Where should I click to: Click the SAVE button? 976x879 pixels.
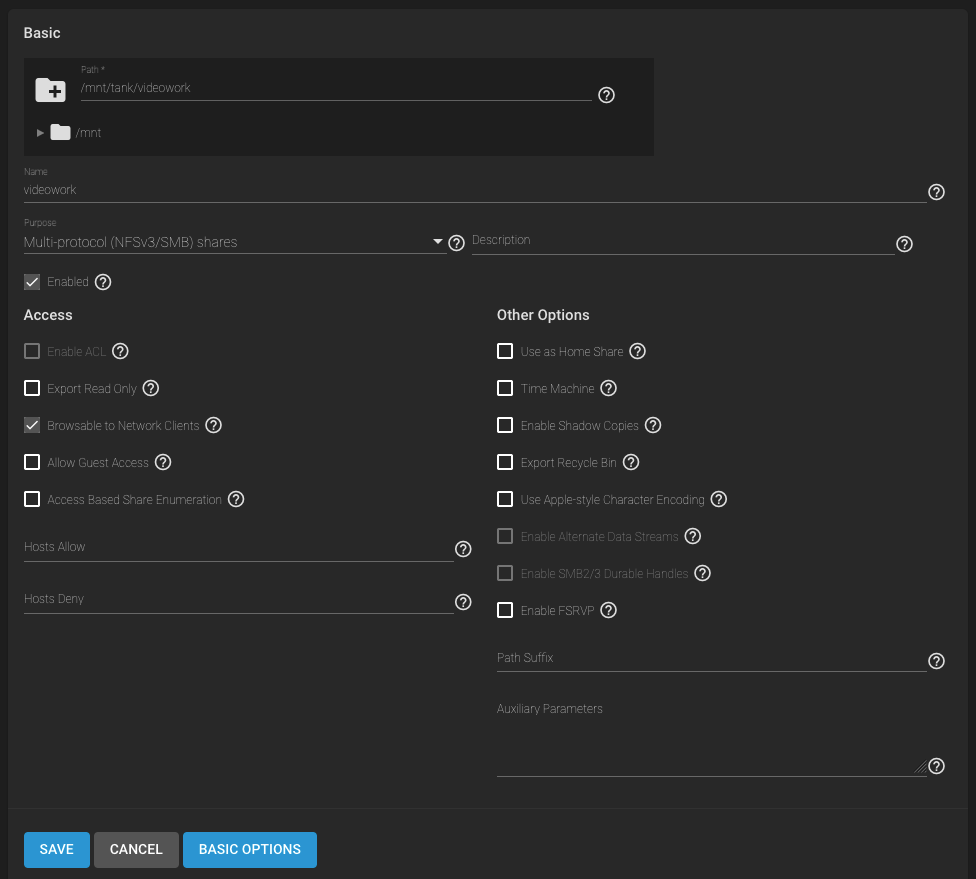tap(57, 850)
